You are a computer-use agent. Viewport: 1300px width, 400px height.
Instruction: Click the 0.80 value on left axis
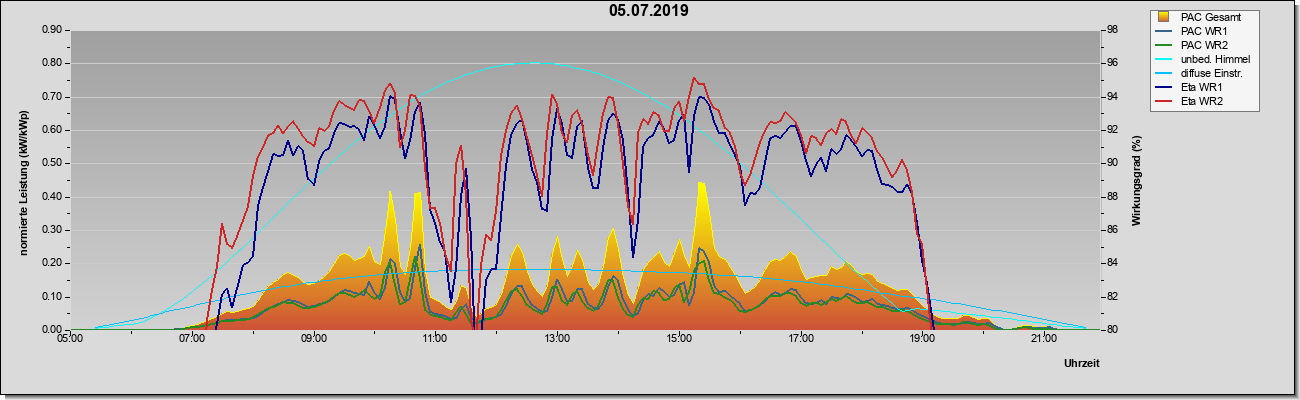point(52,63)
